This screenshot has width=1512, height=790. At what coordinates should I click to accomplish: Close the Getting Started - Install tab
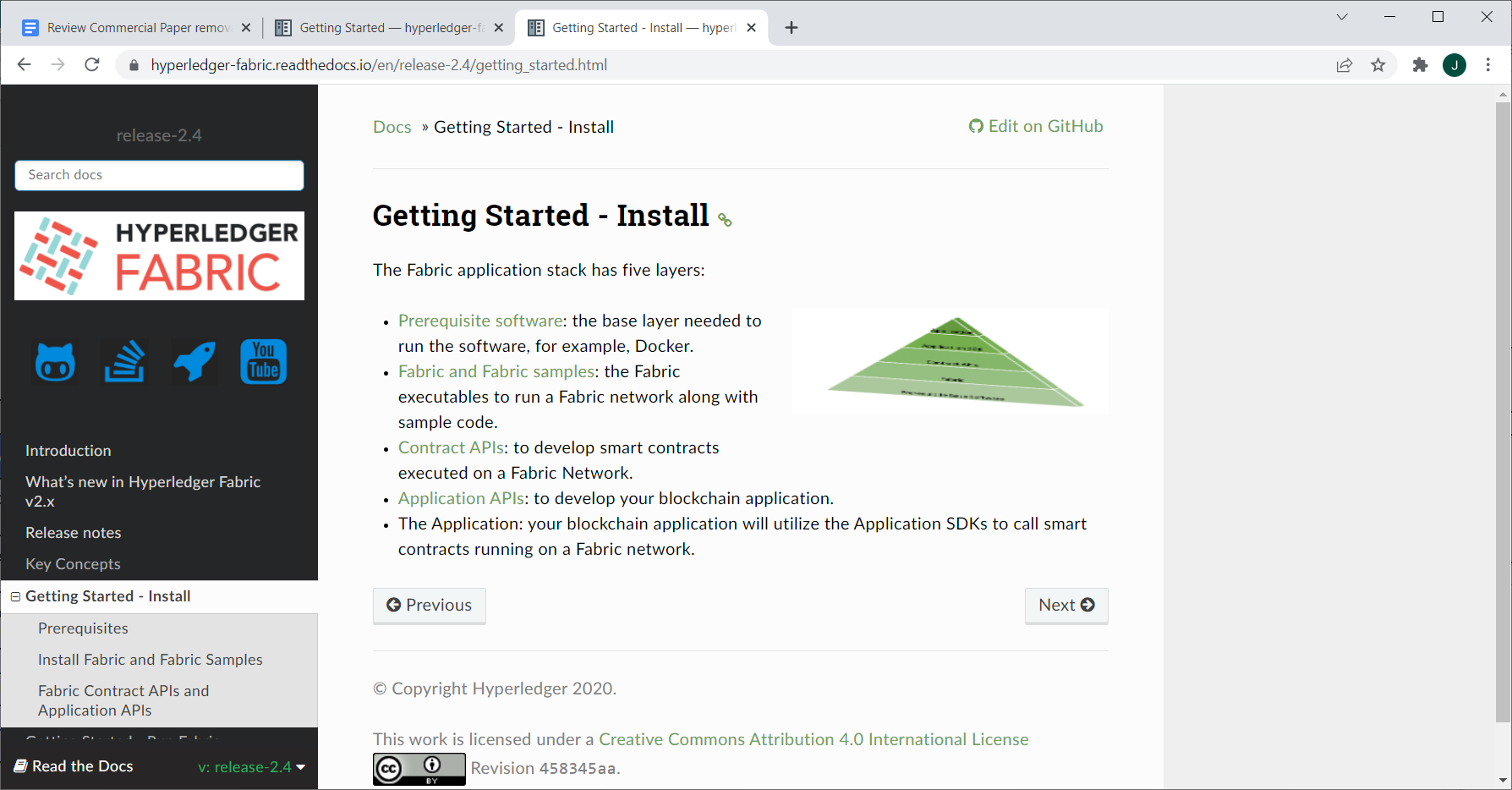[x=752, y=28]
